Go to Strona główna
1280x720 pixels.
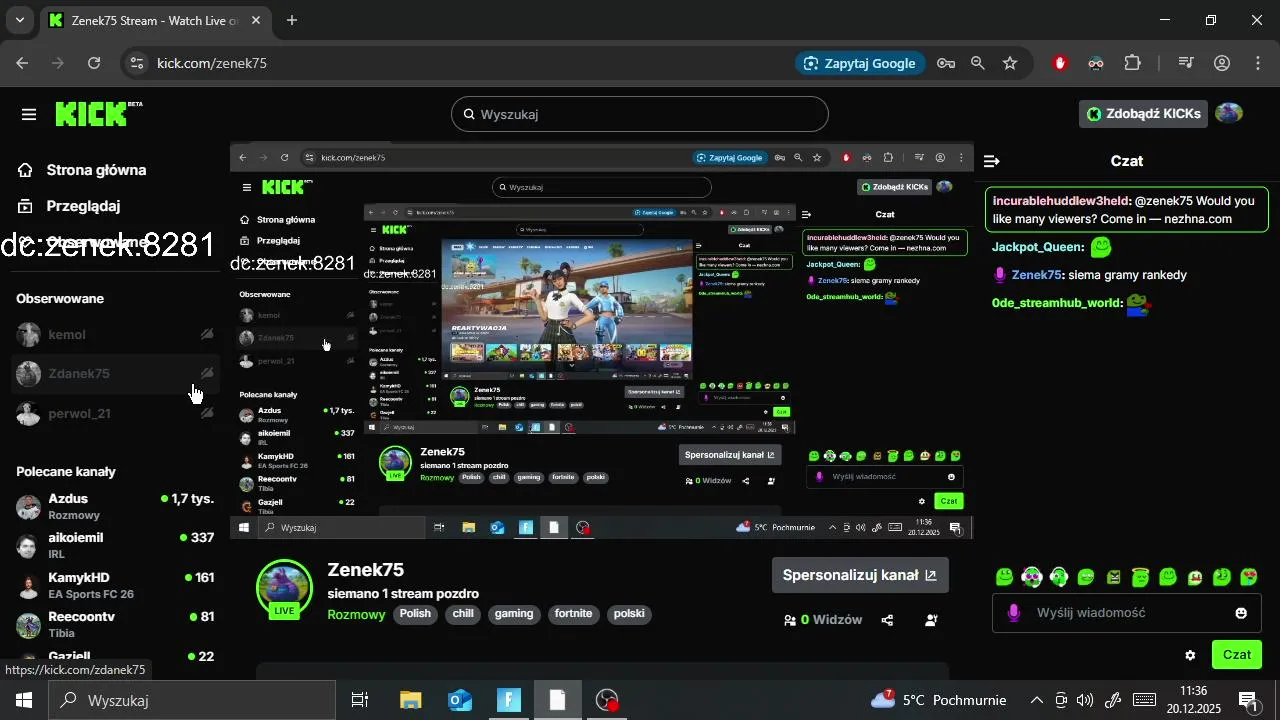[96, 170]
